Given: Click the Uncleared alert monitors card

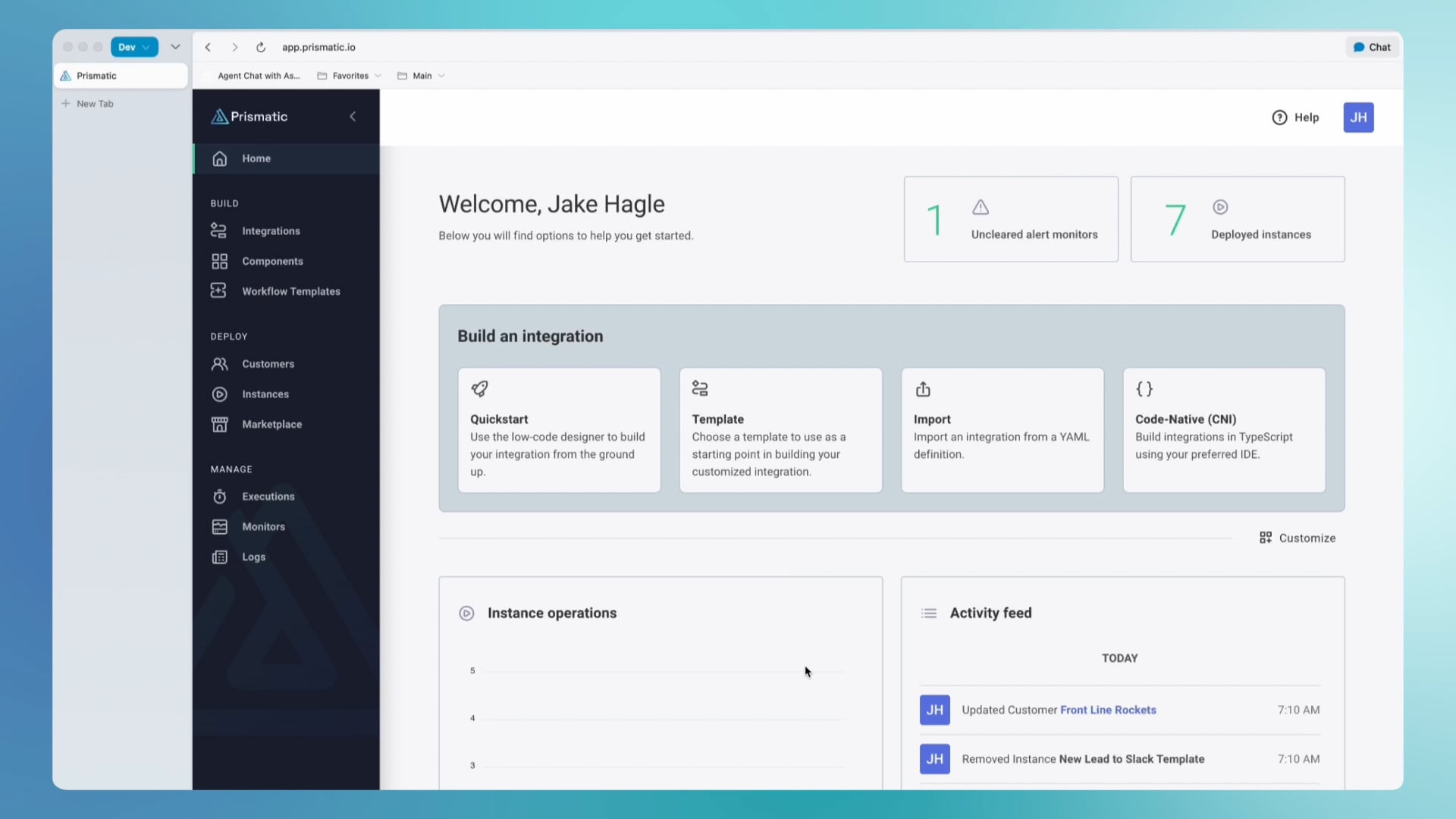Looking at the screenshot, I should (1011, 219).
